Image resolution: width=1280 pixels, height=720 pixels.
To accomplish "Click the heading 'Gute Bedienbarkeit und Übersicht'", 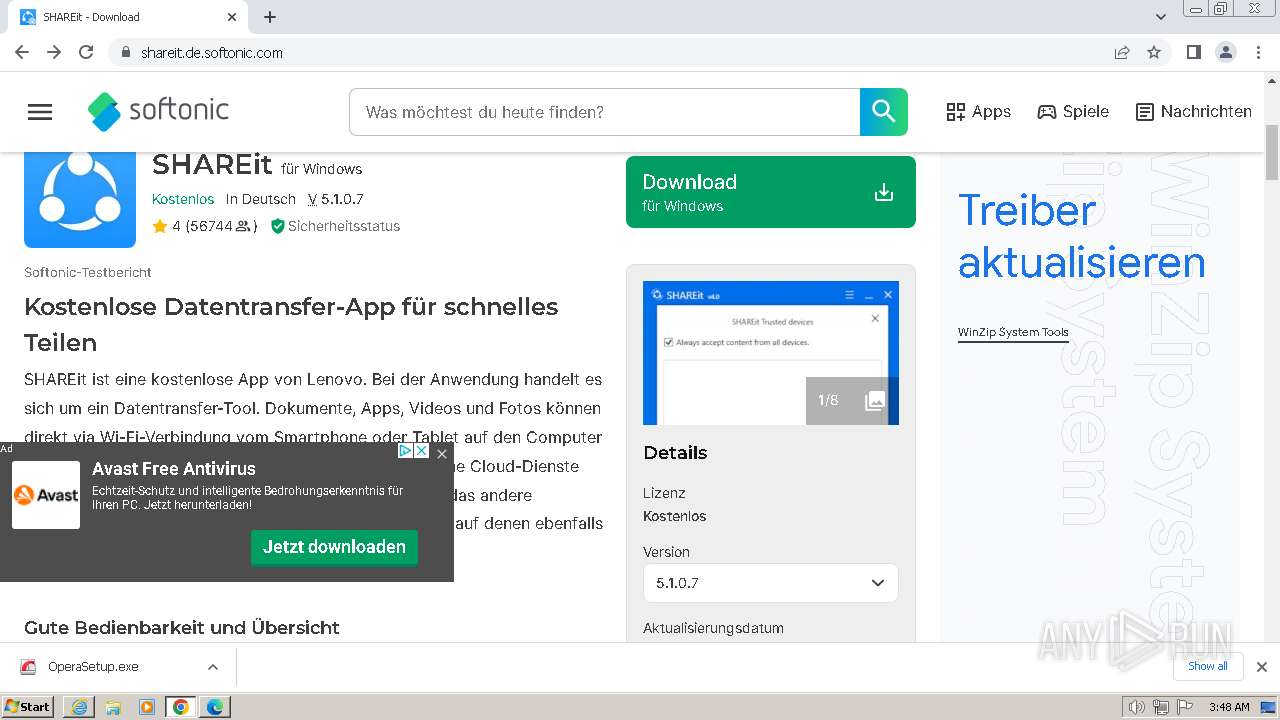I will (x=182, y=628).
